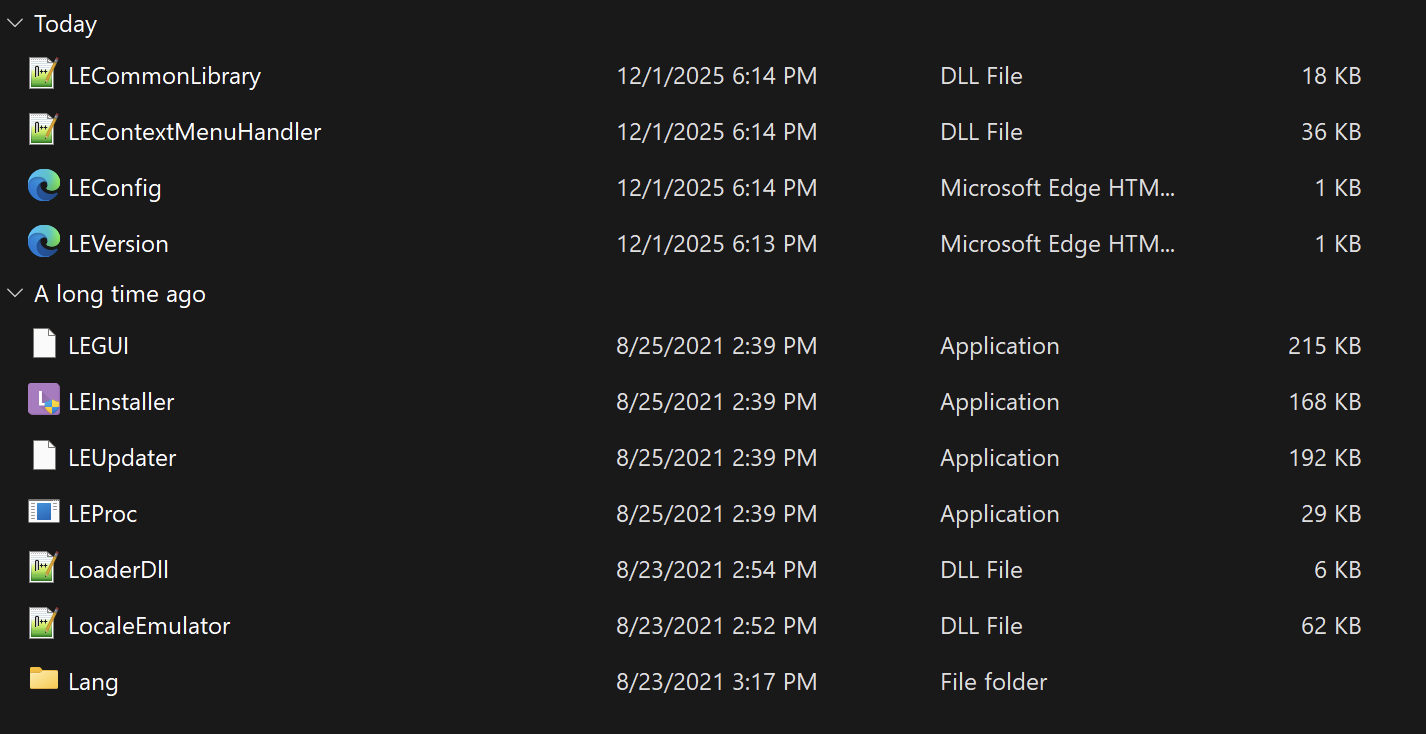The image size is (1426, 734).
Task: Select the LocaleEmulator file name
Action: [149, 626]
